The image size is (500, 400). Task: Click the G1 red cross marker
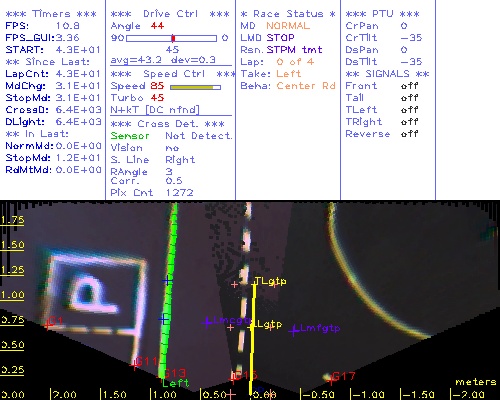48,325
